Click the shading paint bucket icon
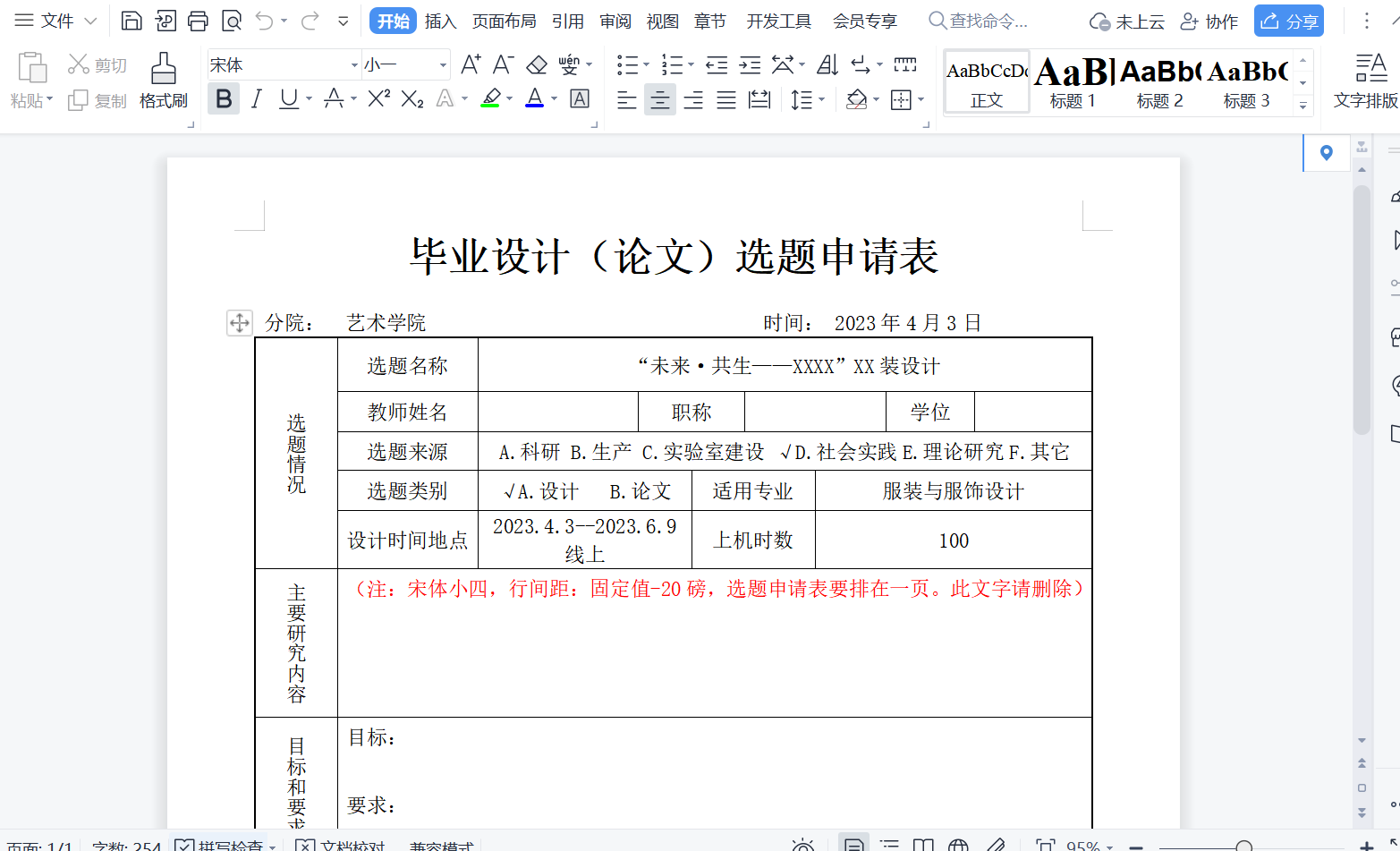 856,99
